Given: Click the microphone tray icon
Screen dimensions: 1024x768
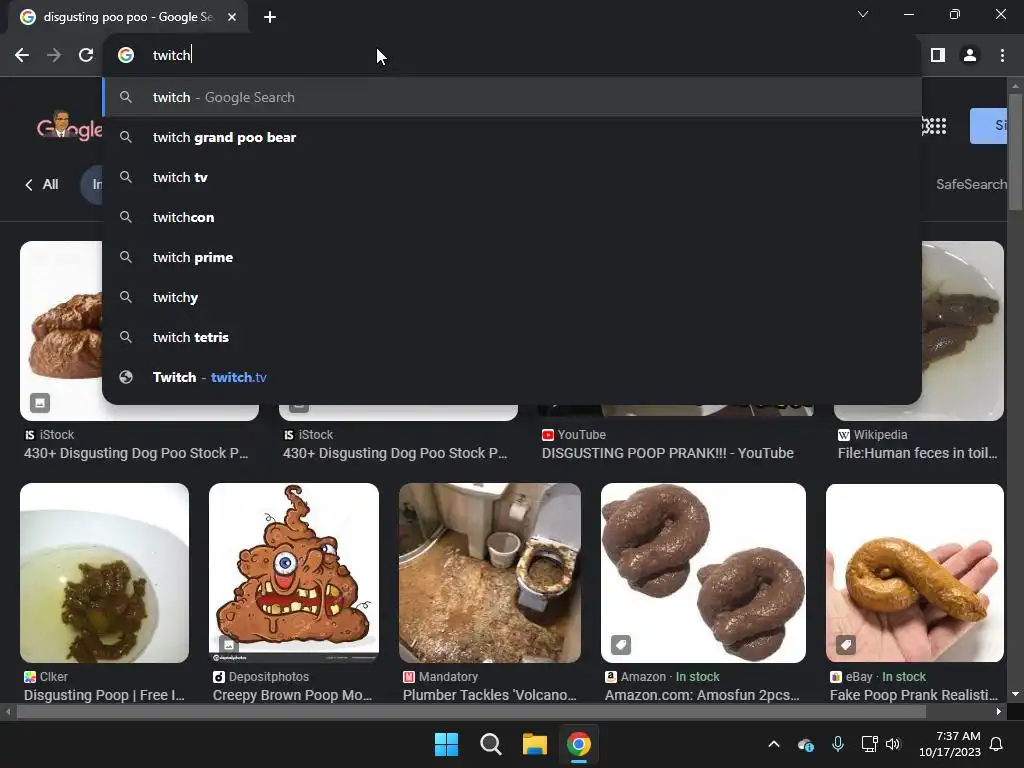Looking at the screenshot, I should pyautogui.click(x=838, y=744).
